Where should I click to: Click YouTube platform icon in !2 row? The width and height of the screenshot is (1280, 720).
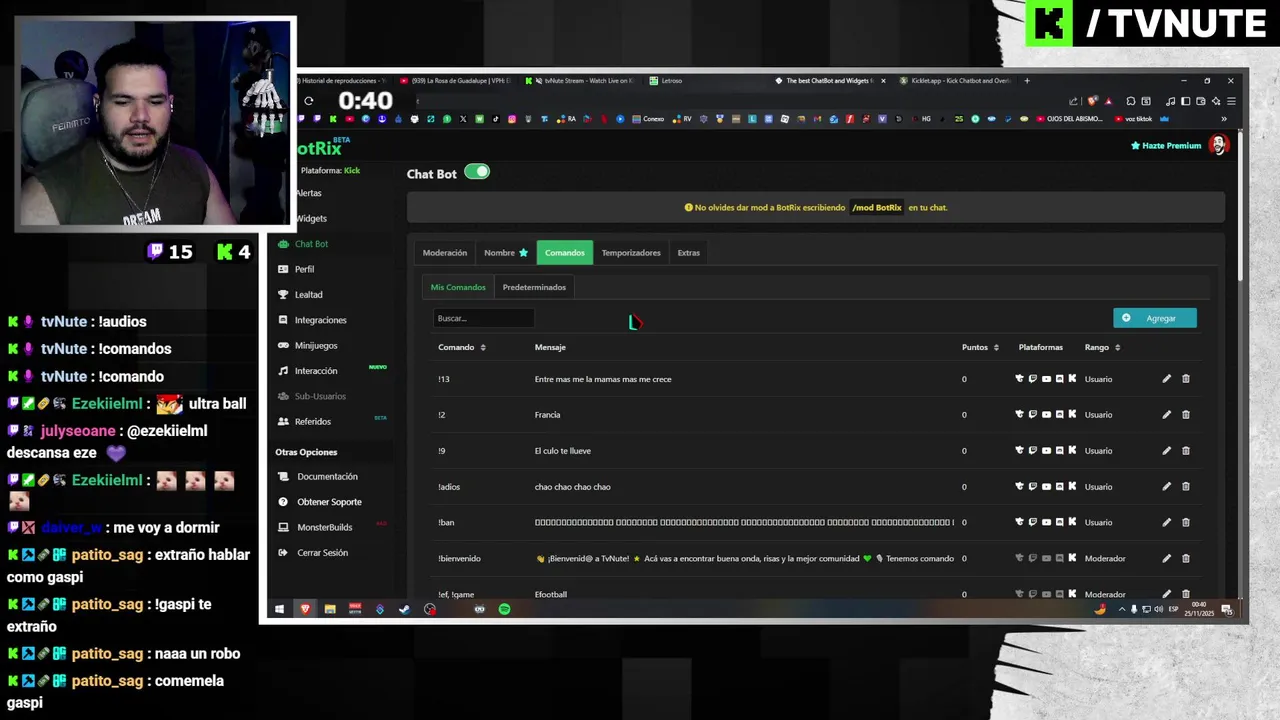click(x=1046, y=415)
